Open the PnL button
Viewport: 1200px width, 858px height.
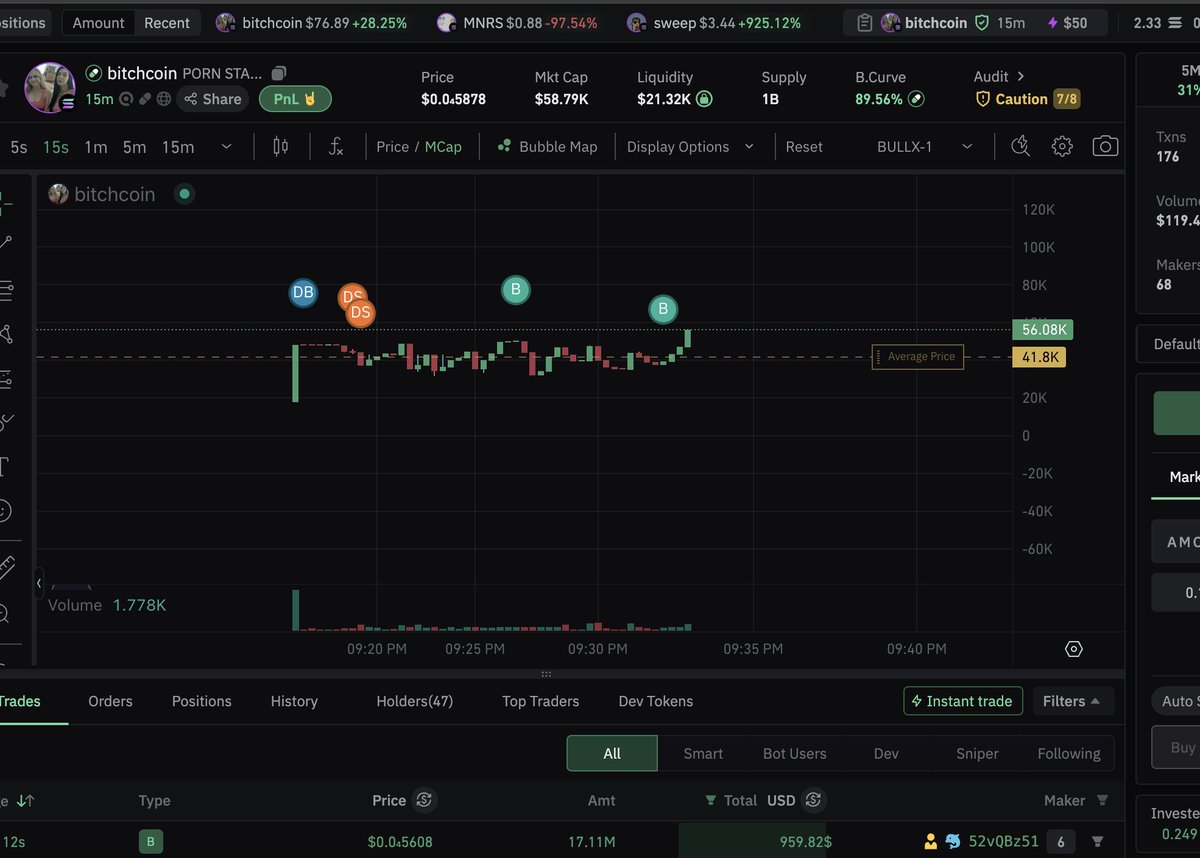pos(295,99)
